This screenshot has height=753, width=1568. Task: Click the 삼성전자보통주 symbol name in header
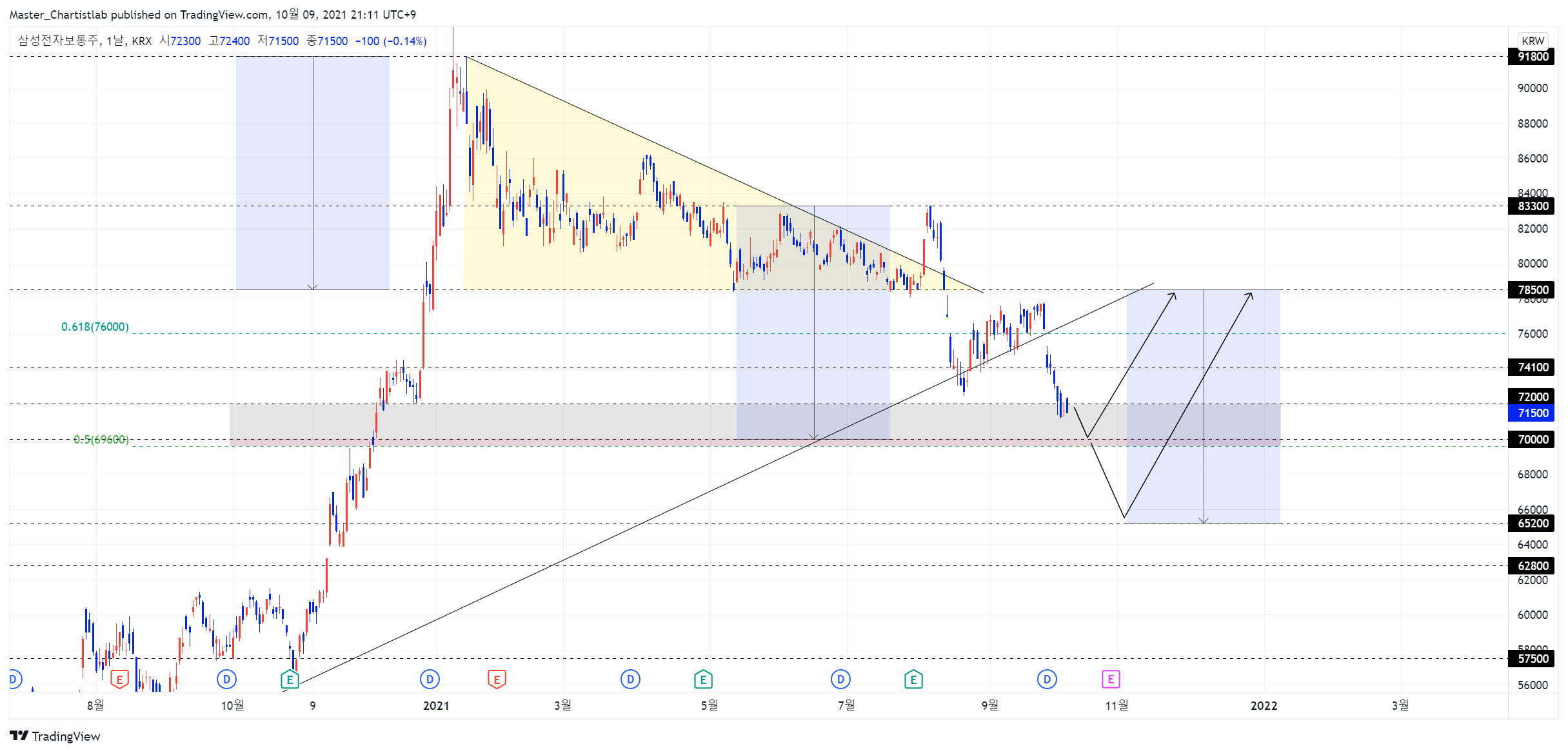click(58, 41)
